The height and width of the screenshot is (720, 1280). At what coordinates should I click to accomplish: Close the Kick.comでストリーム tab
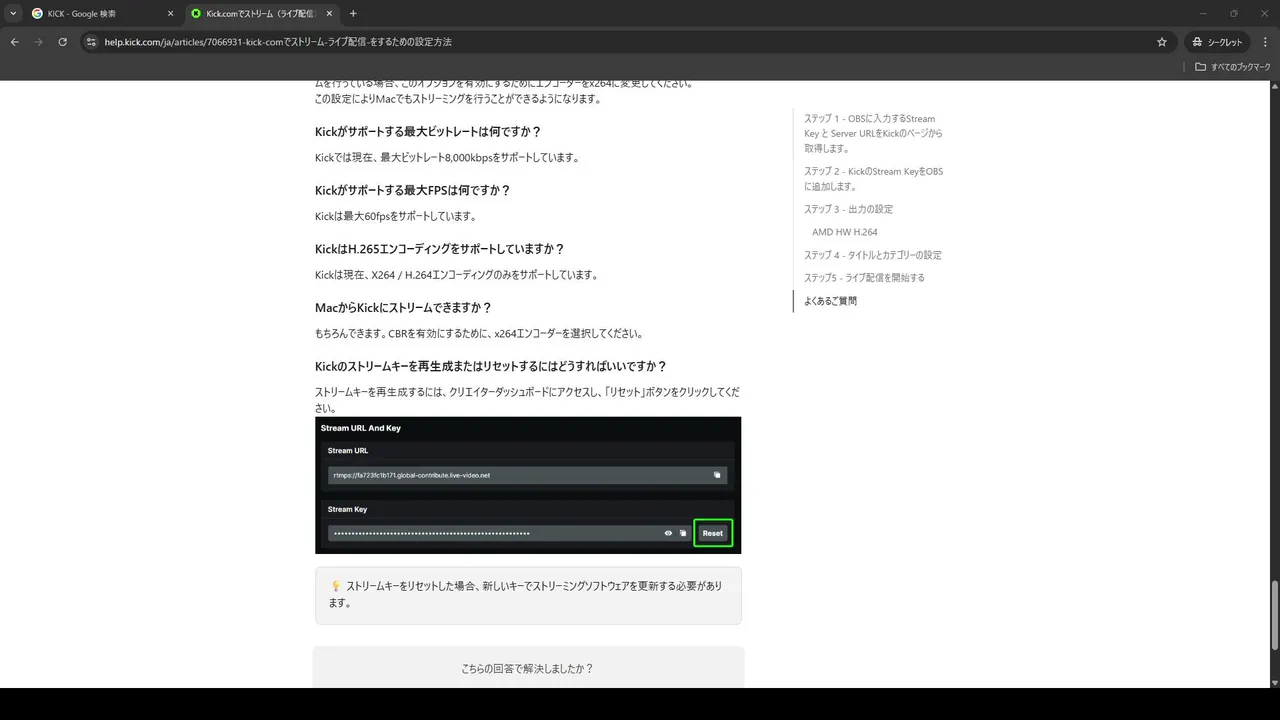pyautogui.click(x=328, y=13)
